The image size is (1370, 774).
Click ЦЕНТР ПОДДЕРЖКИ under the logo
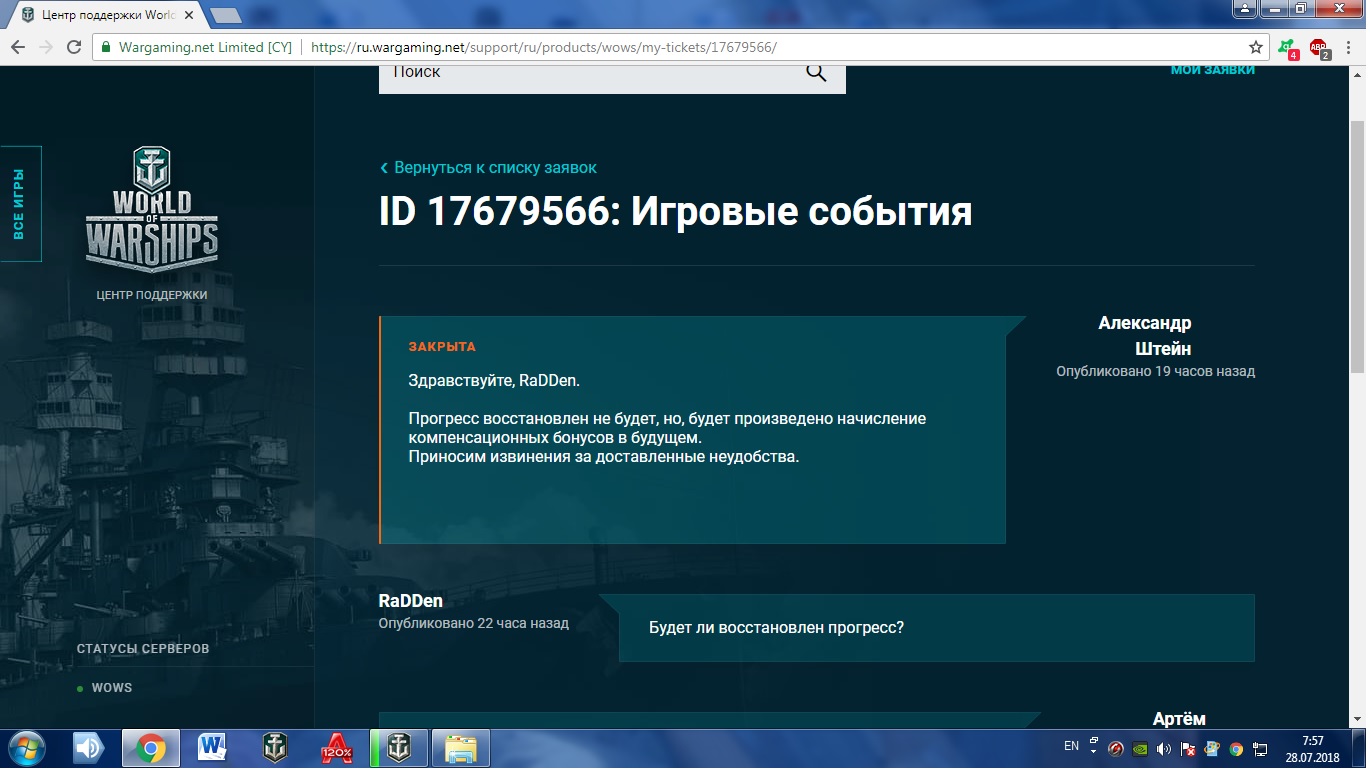(152, 295)
